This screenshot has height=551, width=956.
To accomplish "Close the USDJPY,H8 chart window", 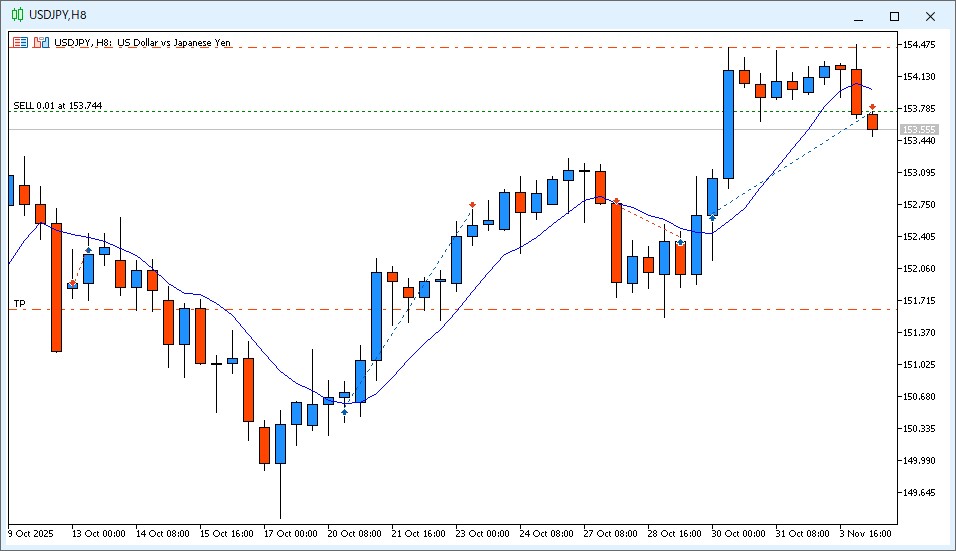I will coord(931,16).
